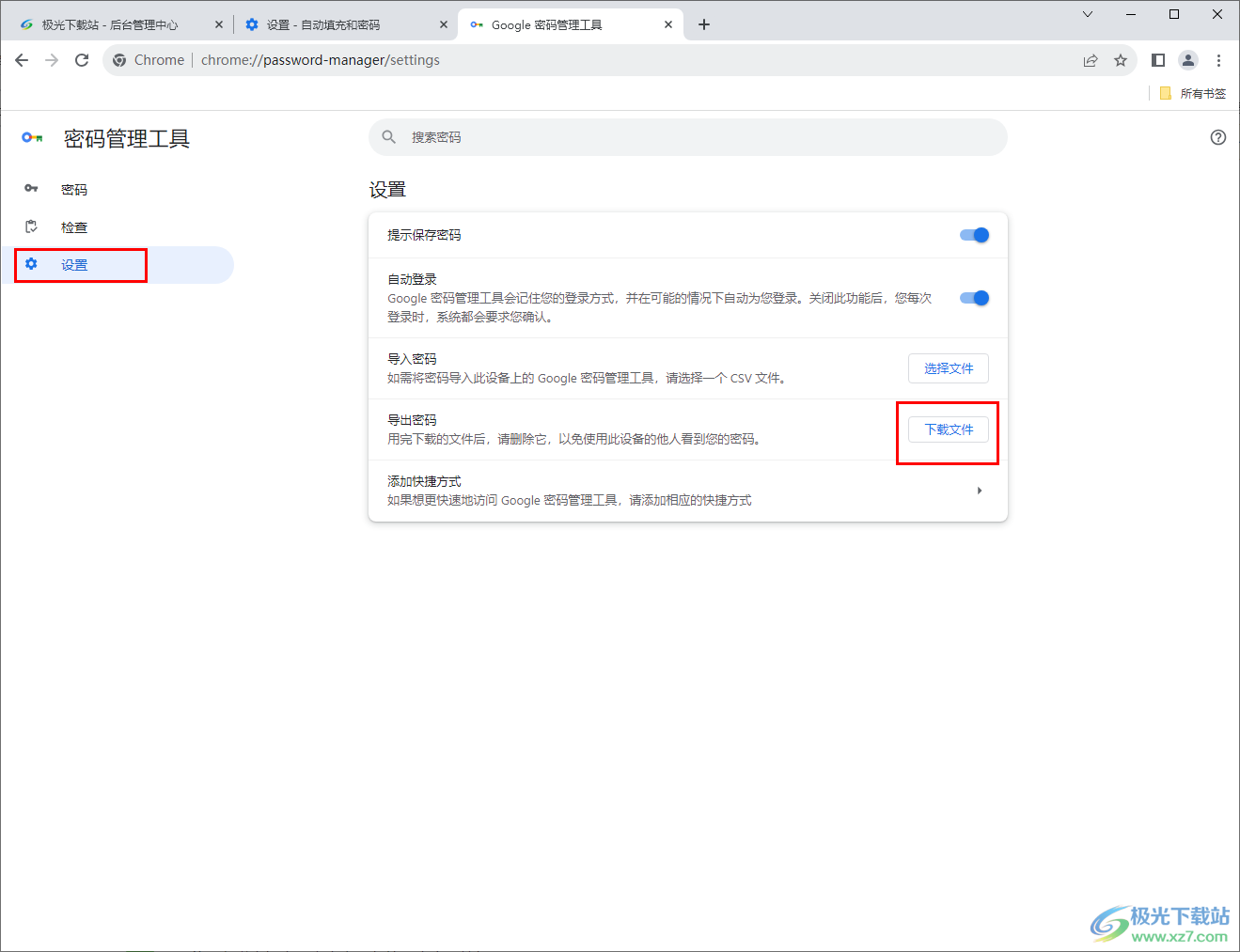This screenshot has height=952, width=1240.
Task: Open a new tab with plus button
Action: click(704, 24)
